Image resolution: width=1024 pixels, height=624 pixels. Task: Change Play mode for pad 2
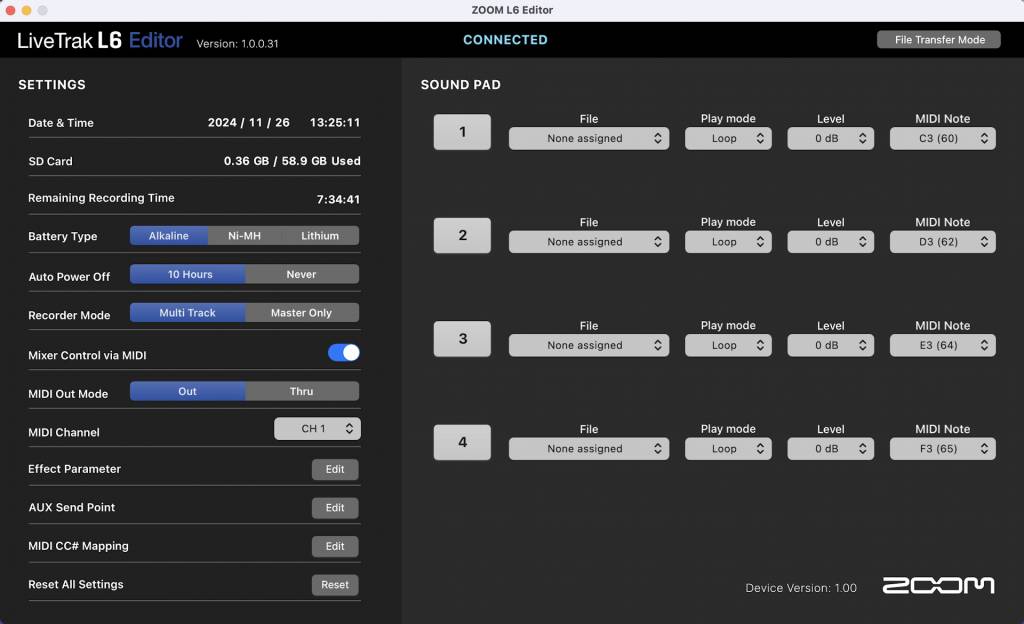[x=728, y=241]
